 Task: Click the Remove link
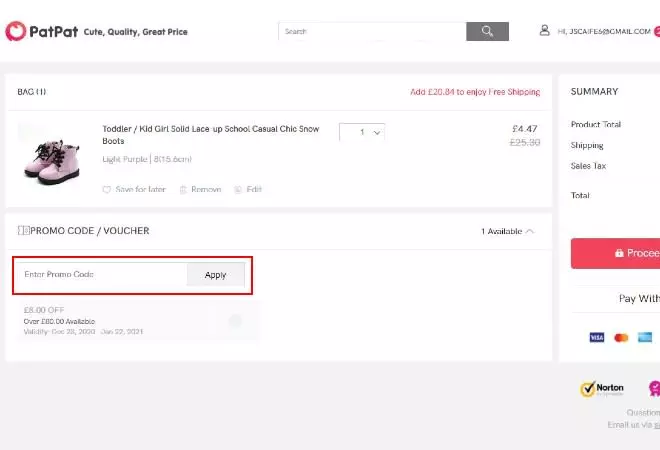click(206, 189)
